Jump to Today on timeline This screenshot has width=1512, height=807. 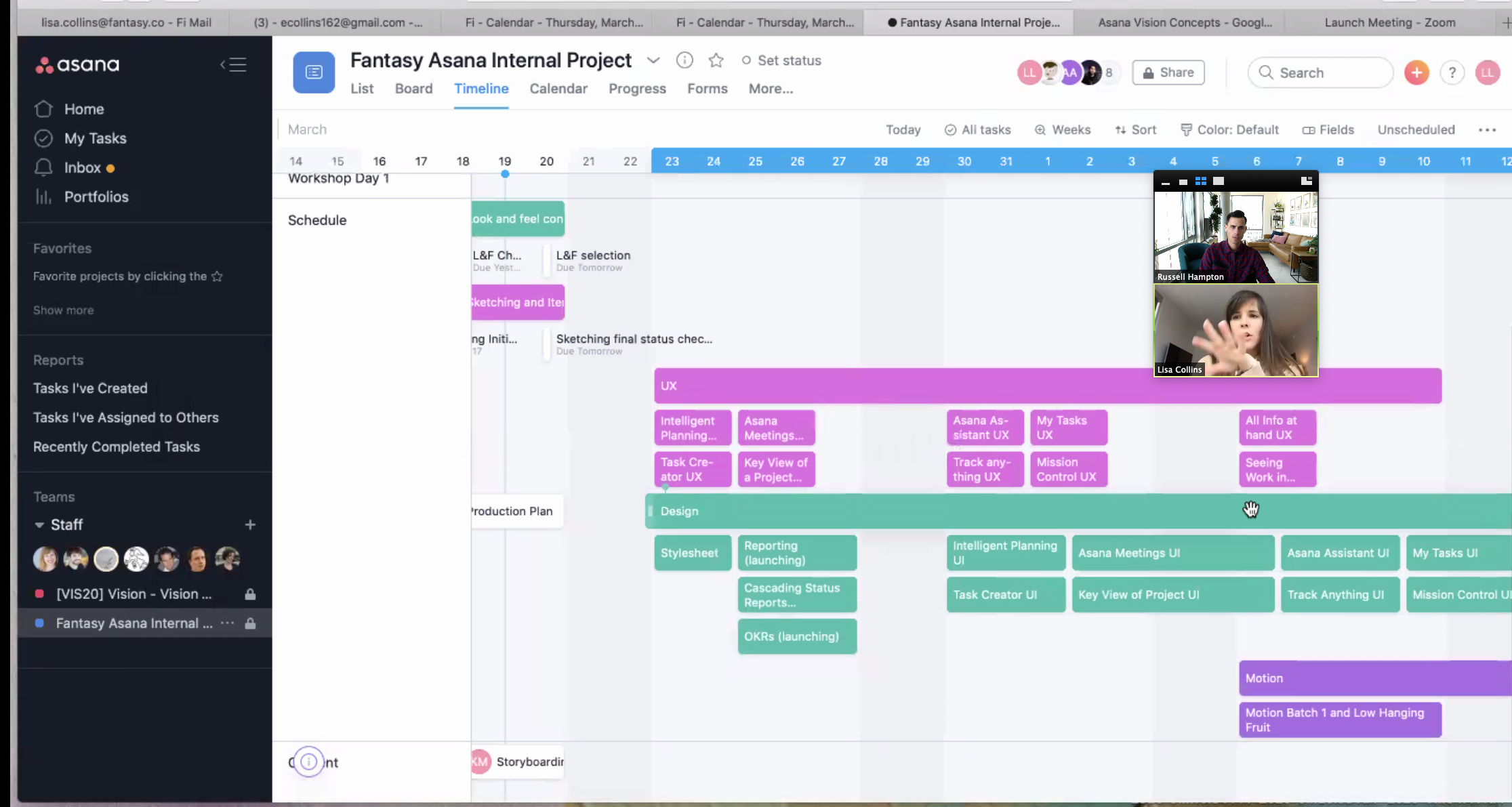903,129
